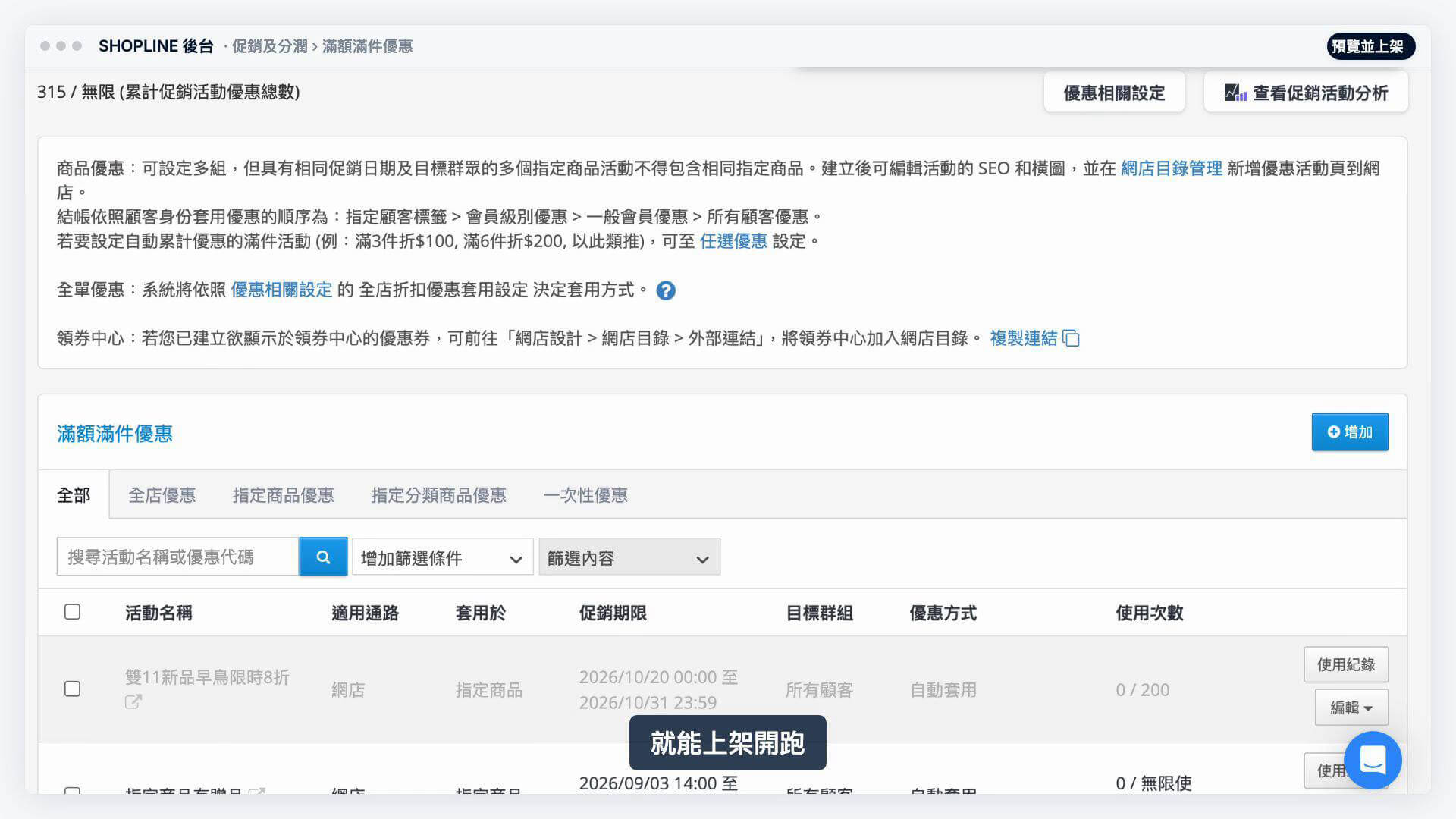Screen dimensions: 1456x819
Task: Click the 套用於 column header
Action: (481, 613)
